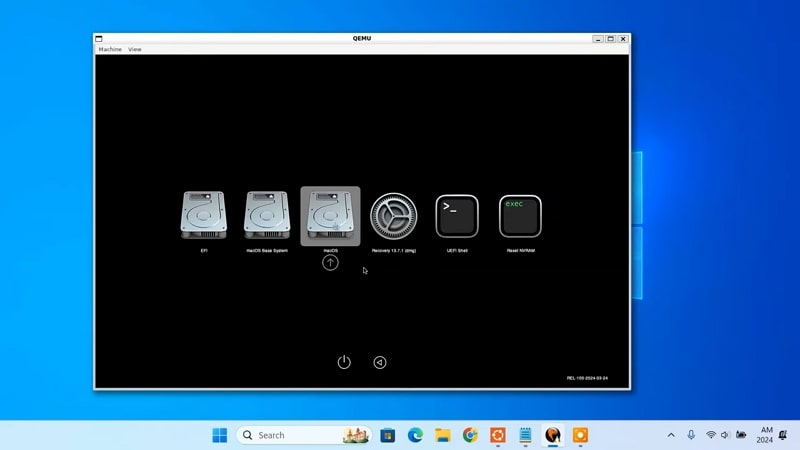The image size is (800, 450).
Task: Minimize the QEMU window
Action: tap(598, 39)
